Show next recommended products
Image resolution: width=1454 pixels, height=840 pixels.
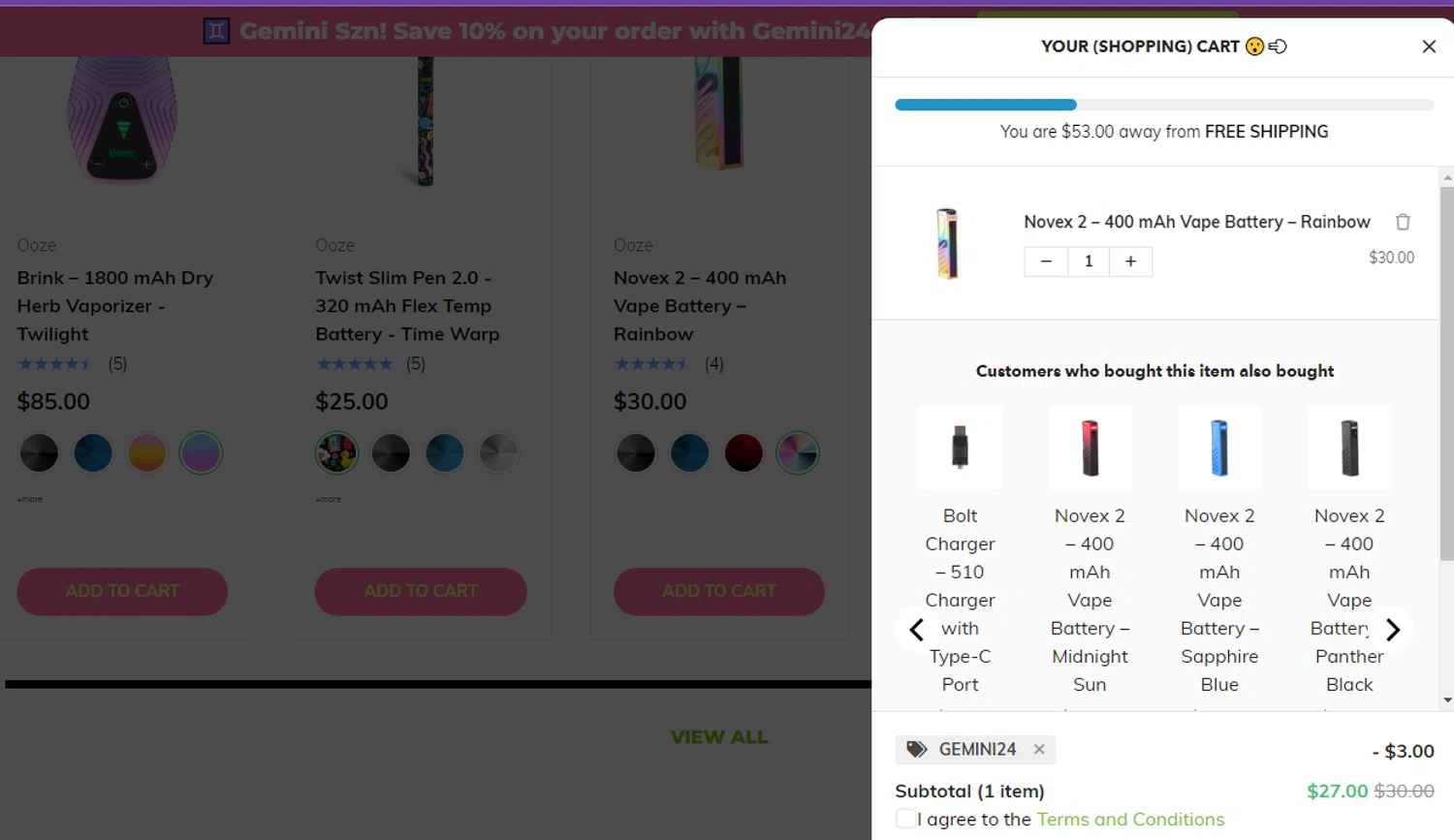click(1393, 630)
